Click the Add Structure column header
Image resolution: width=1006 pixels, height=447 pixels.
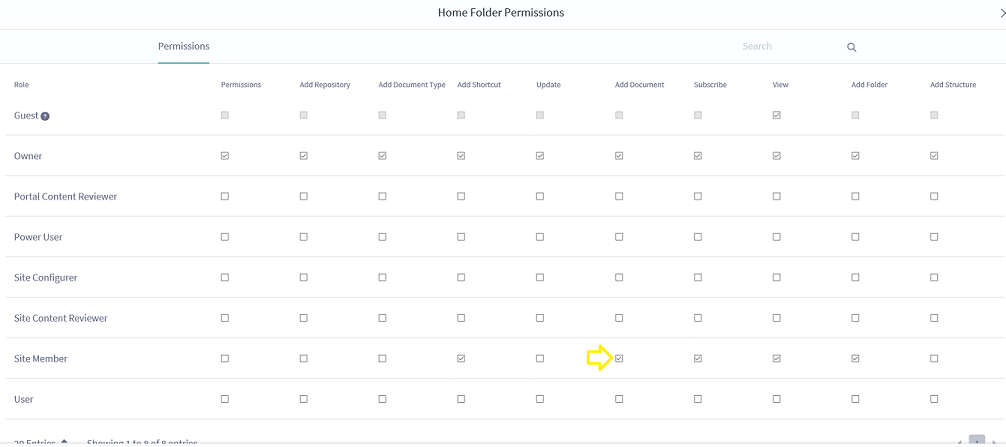(x=953, y=85)
